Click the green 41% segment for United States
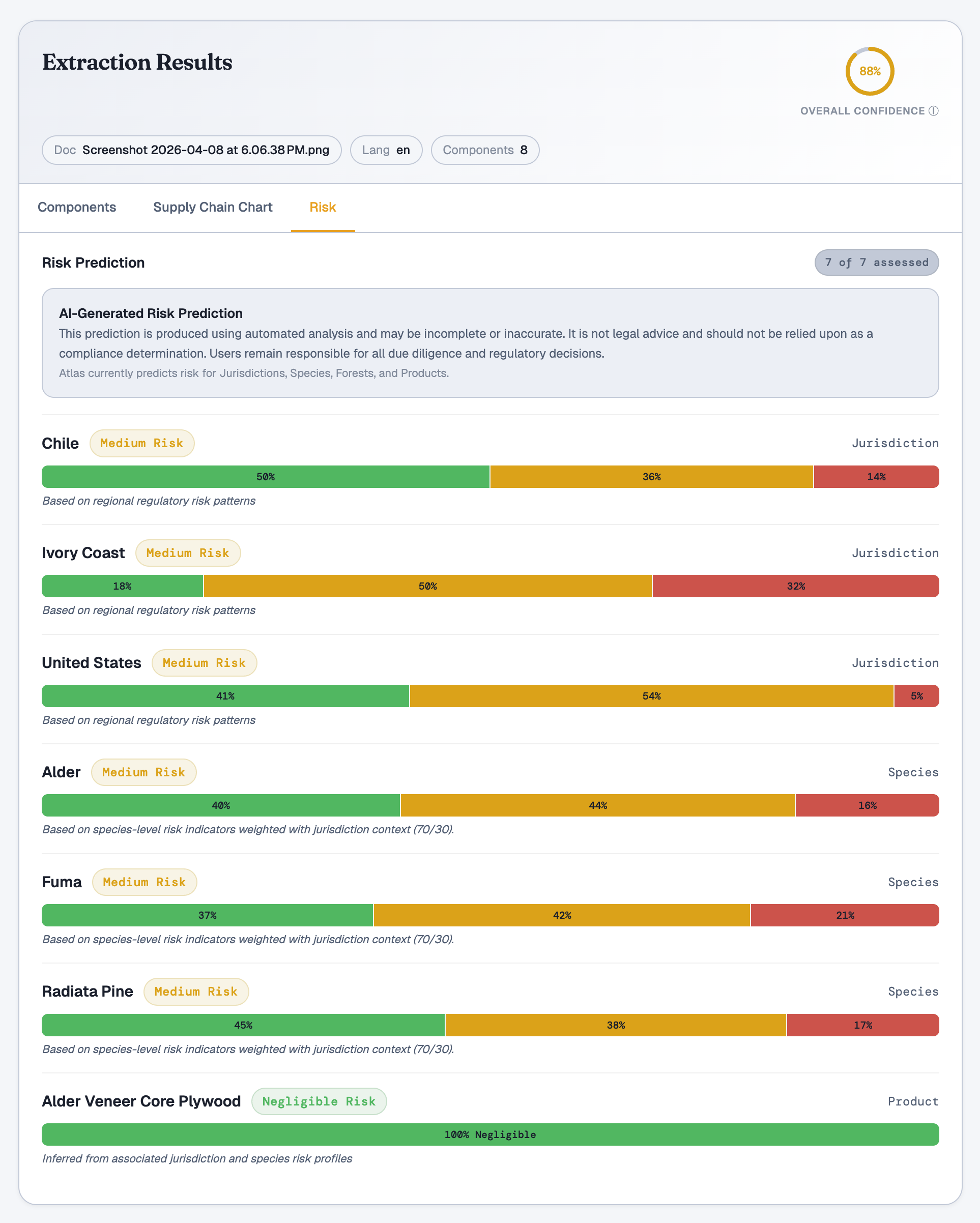The width and height of the screenshot is (980, 1223). 225,695
